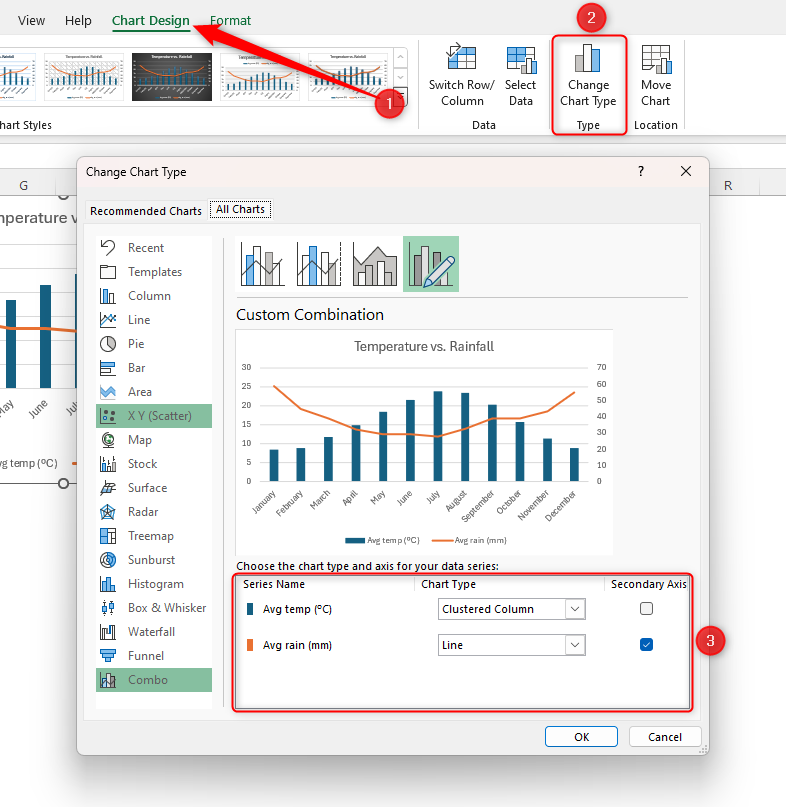This screenshot has height=807, width=786.
Task: Apply the second chart style thumbnail
Action: pos(84,77)
